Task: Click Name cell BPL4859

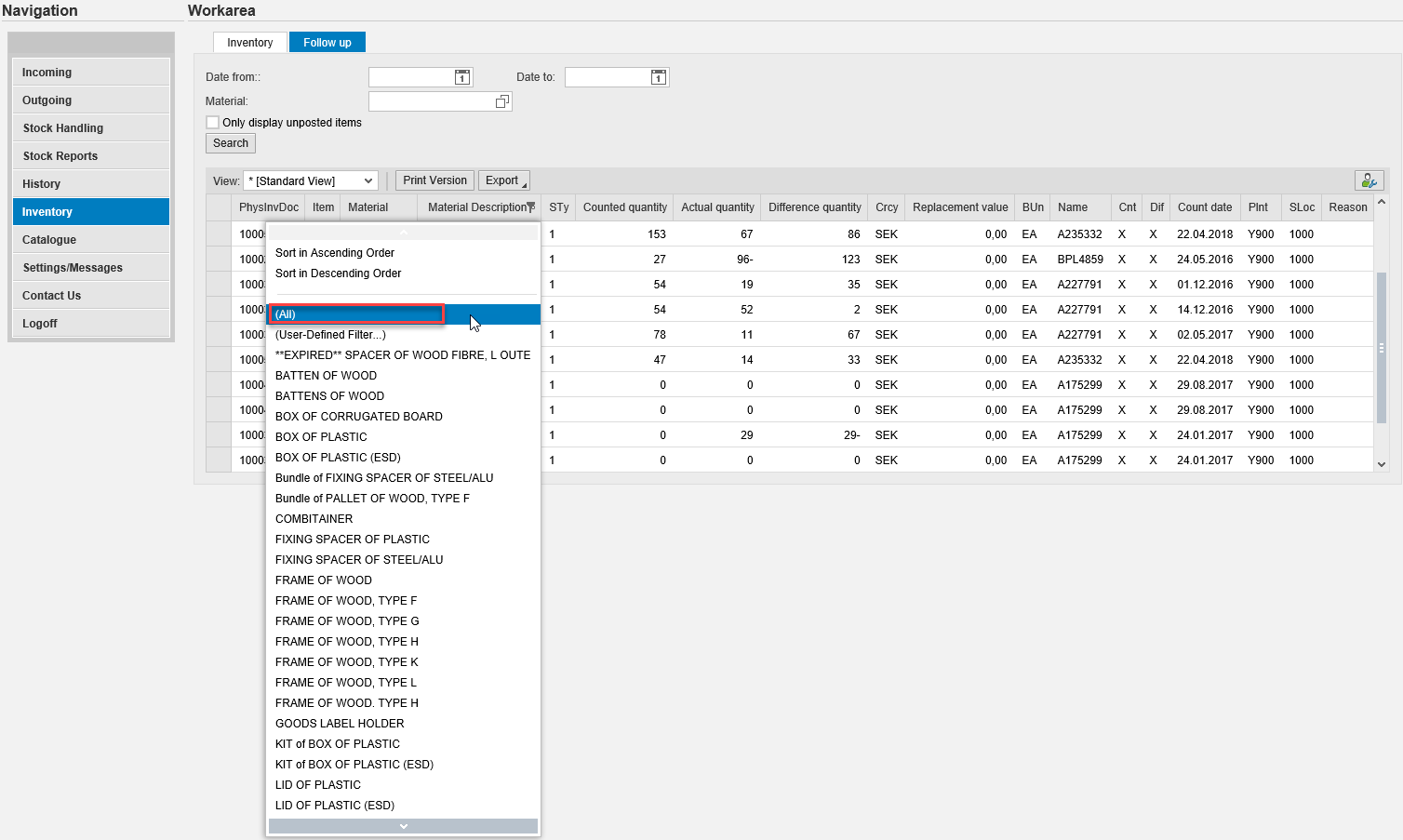Action: [1080, 260]
